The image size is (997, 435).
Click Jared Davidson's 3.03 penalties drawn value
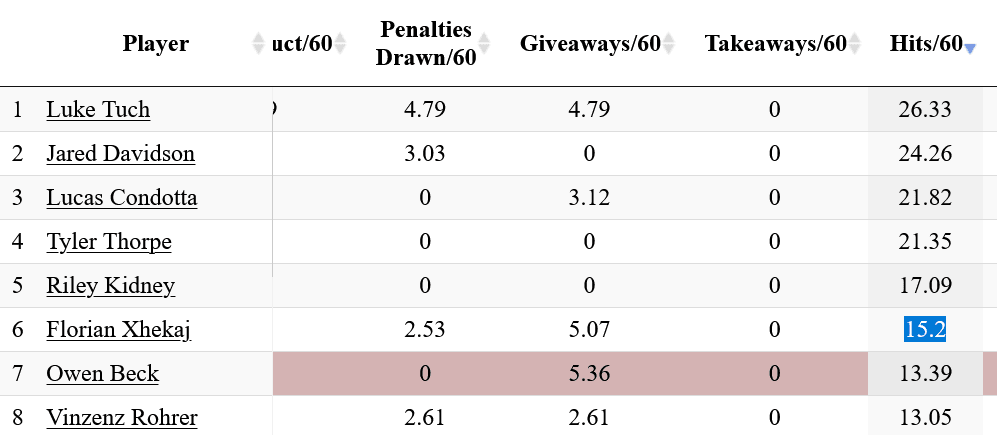coord(425,154)
